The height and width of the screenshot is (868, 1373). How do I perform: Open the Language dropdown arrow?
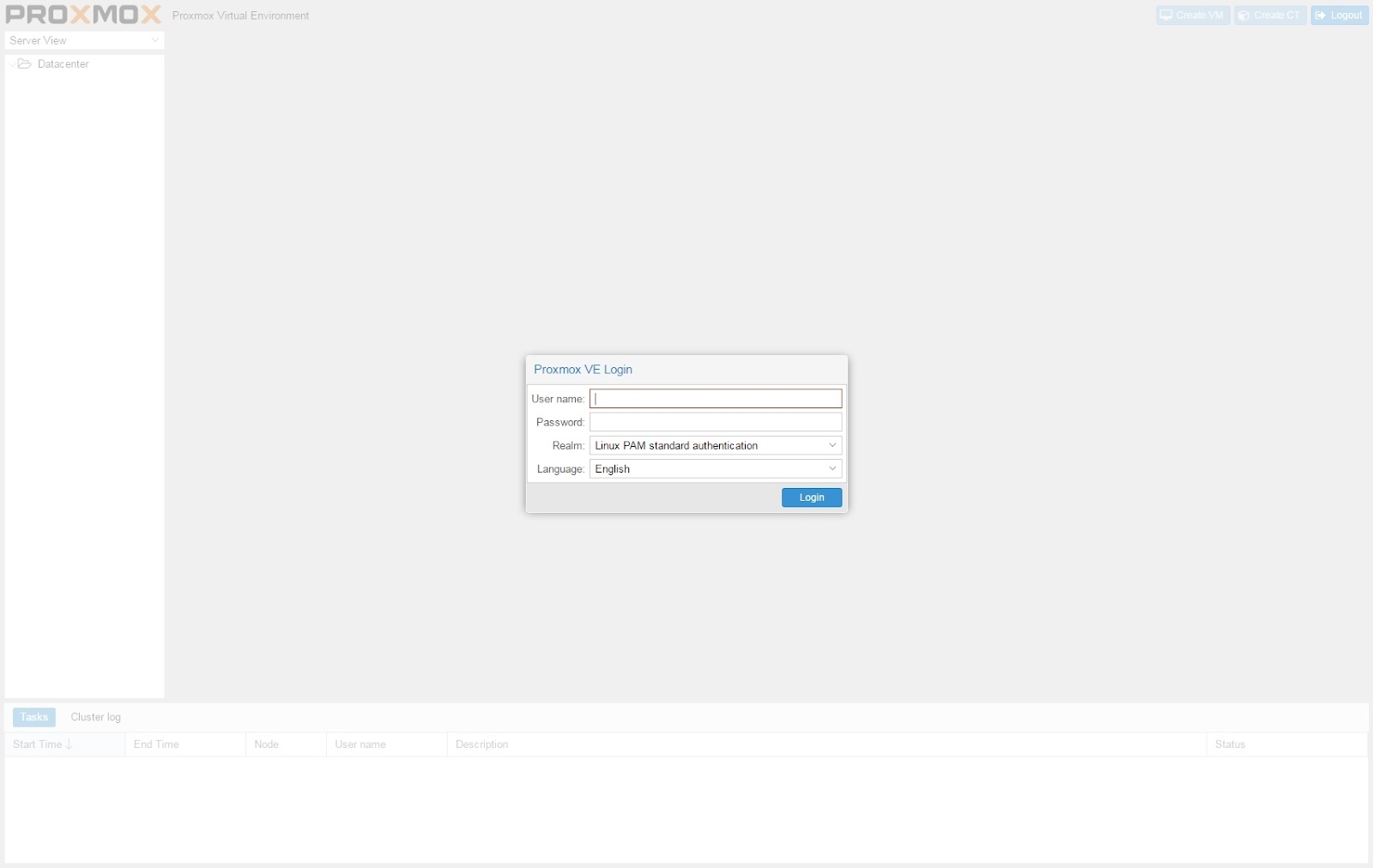coord(832,468)
